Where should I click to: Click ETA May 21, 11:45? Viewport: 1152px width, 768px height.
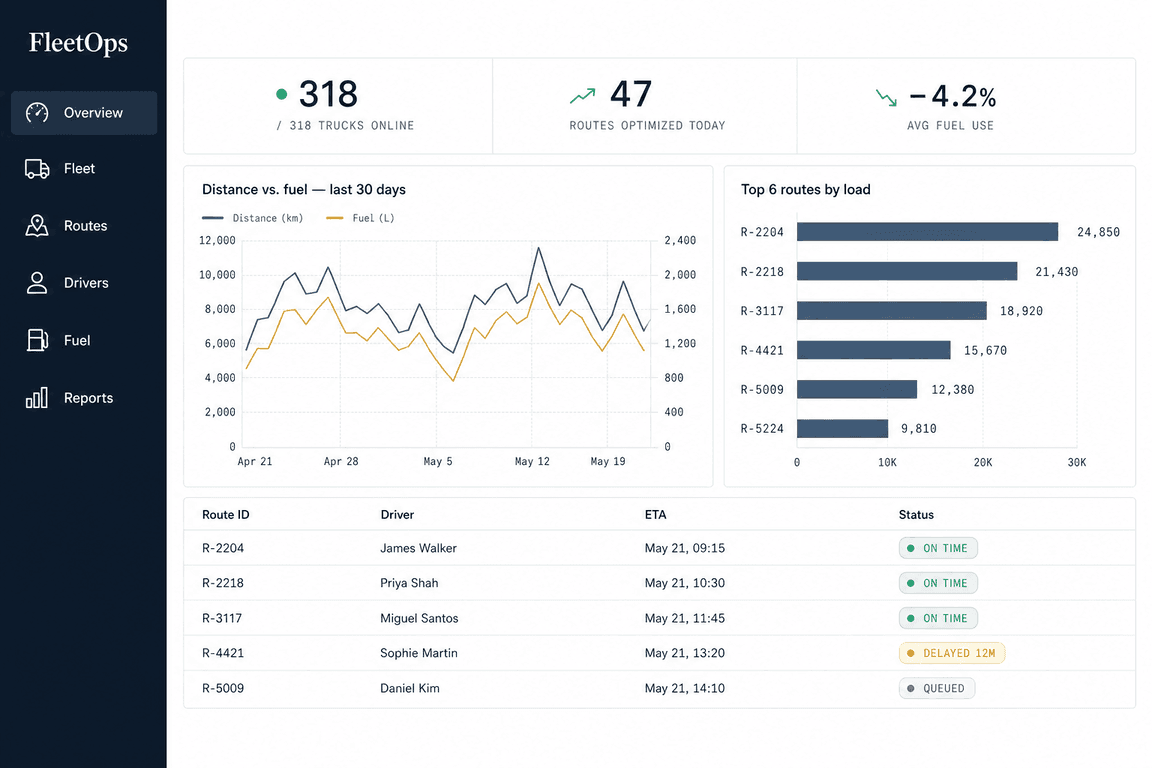(x=685, y=618)
